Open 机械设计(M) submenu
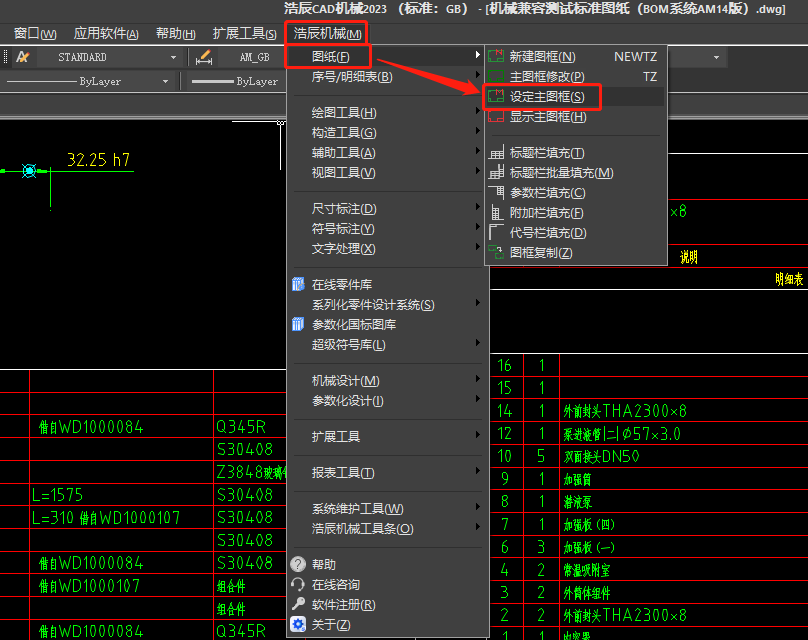The width and height of the screenshot is (808, 640). pos(385,381)
